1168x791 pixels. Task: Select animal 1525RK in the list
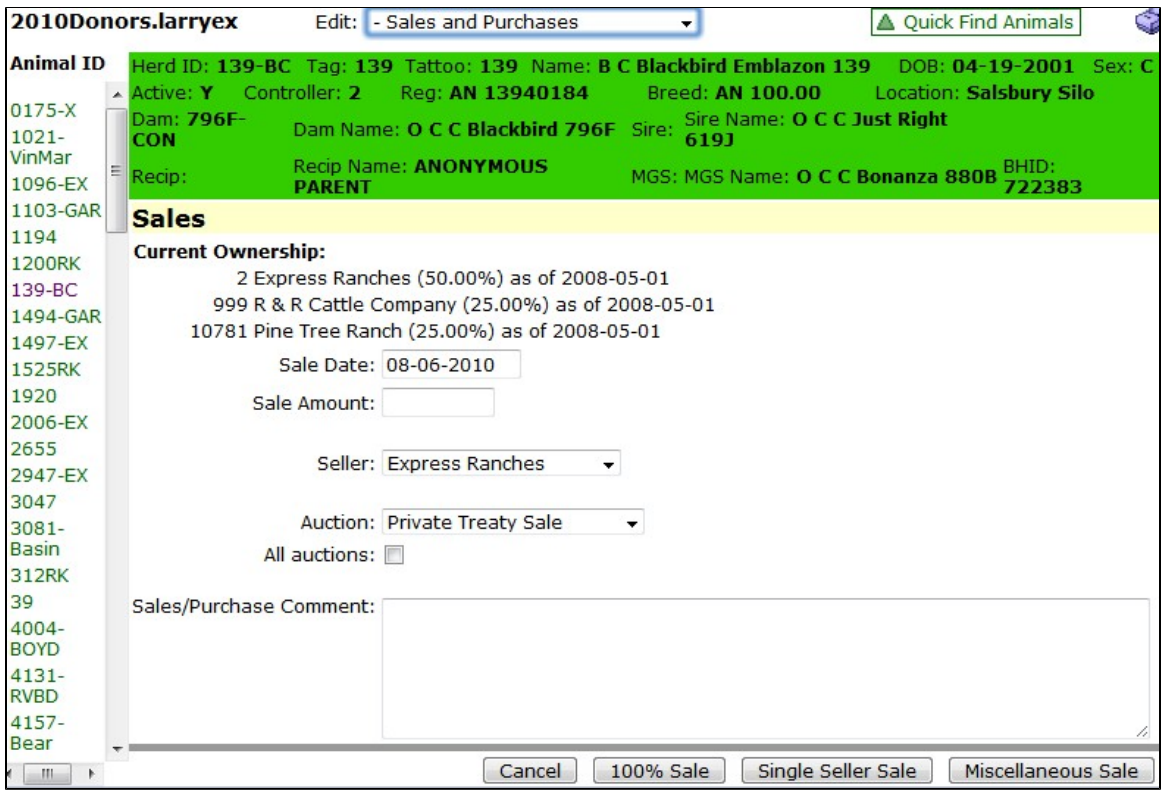pos(45,369)
